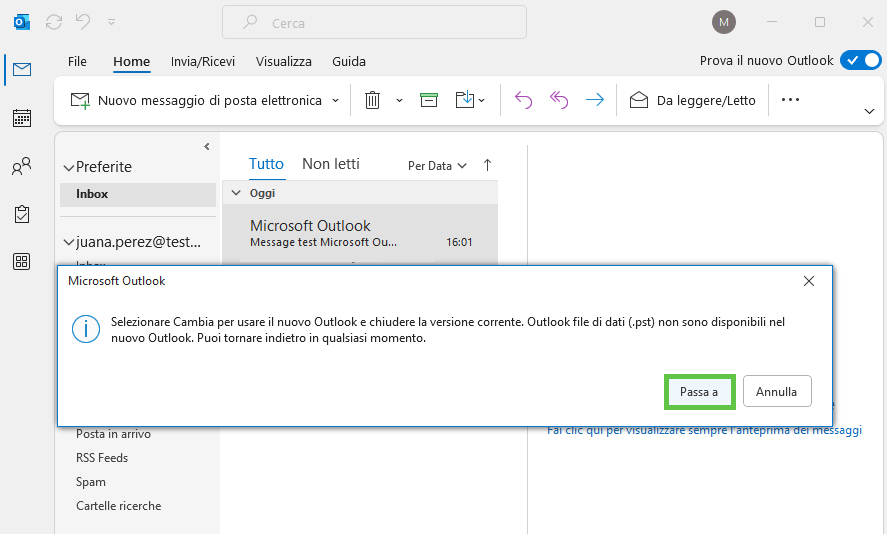Select Inbox under Preferite
The width and height of the screenshot is (887, 534).
point(138,194)
